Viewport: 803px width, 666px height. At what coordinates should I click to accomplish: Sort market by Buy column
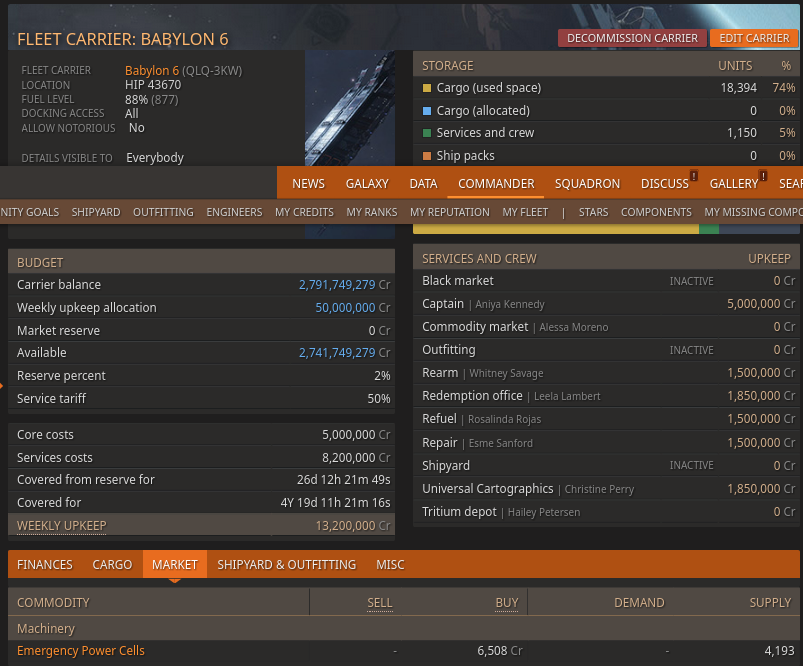tap(506, 603)
